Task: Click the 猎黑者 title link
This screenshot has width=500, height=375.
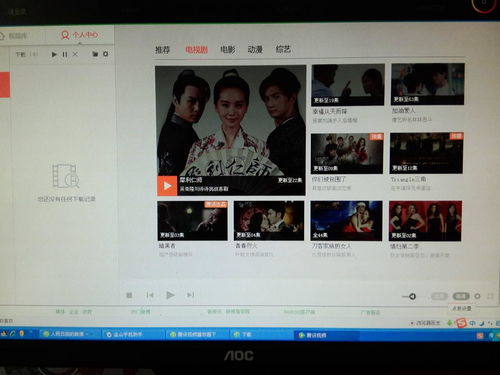Action: pyautogui.click(x=167, y=246)
